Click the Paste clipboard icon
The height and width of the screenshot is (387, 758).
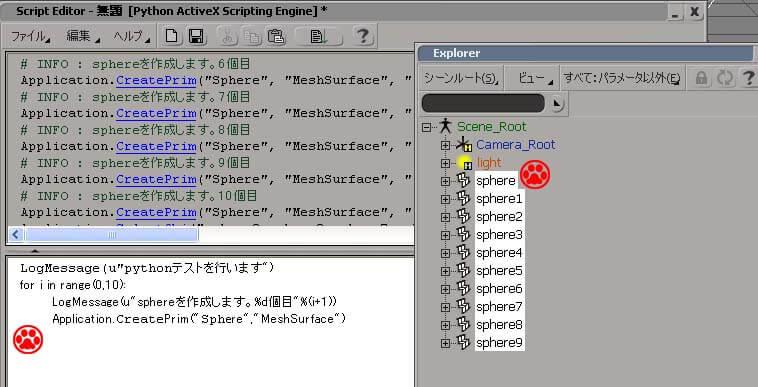pos(276,37)
